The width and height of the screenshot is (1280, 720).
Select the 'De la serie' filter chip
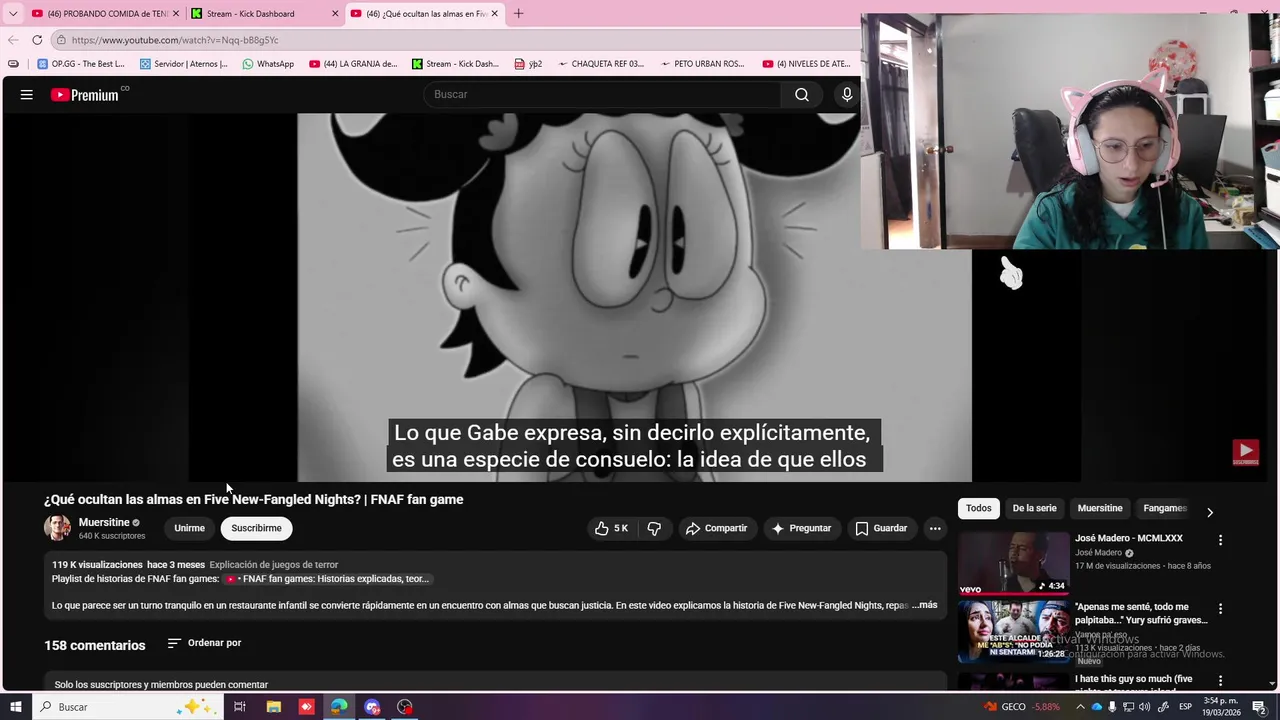tap(1034, 508)
